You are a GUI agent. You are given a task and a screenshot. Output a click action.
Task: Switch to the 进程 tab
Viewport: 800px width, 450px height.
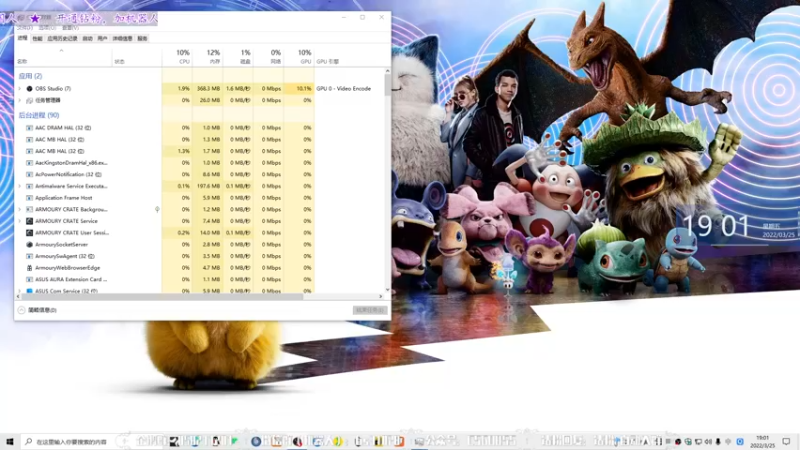[22, 38]
